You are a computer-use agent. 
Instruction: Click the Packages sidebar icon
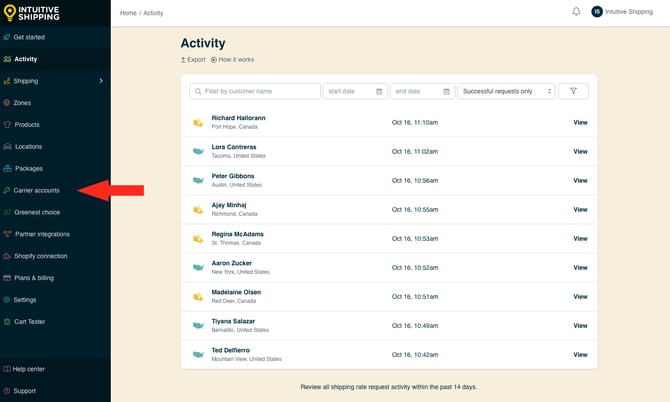[x=7, y=168]
